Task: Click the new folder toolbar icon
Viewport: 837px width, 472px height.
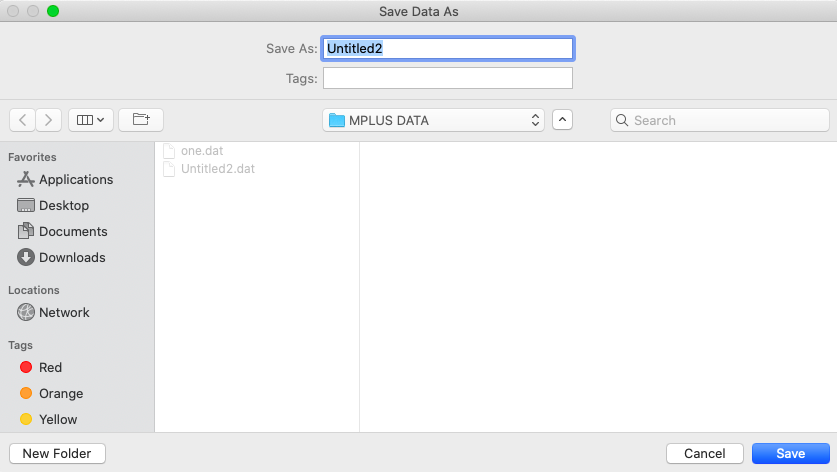Action: (x=141, y=120)
